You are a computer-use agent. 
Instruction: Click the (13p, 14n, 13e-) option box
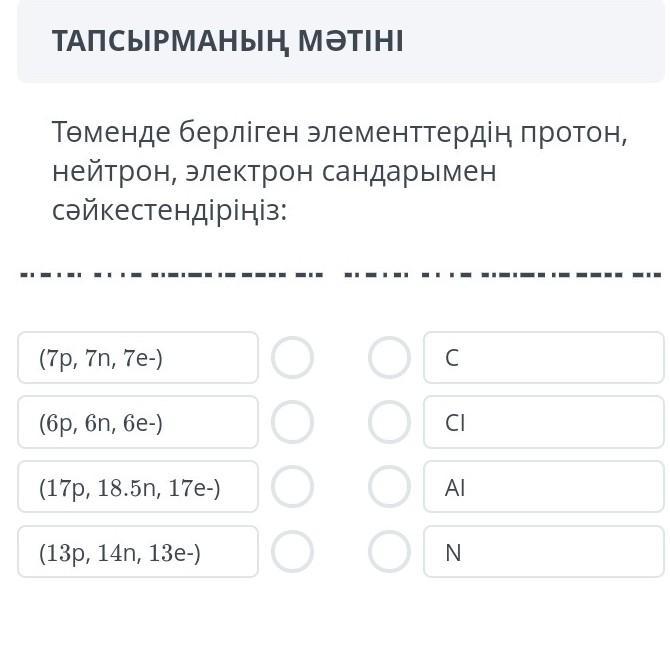coord(138,552)
